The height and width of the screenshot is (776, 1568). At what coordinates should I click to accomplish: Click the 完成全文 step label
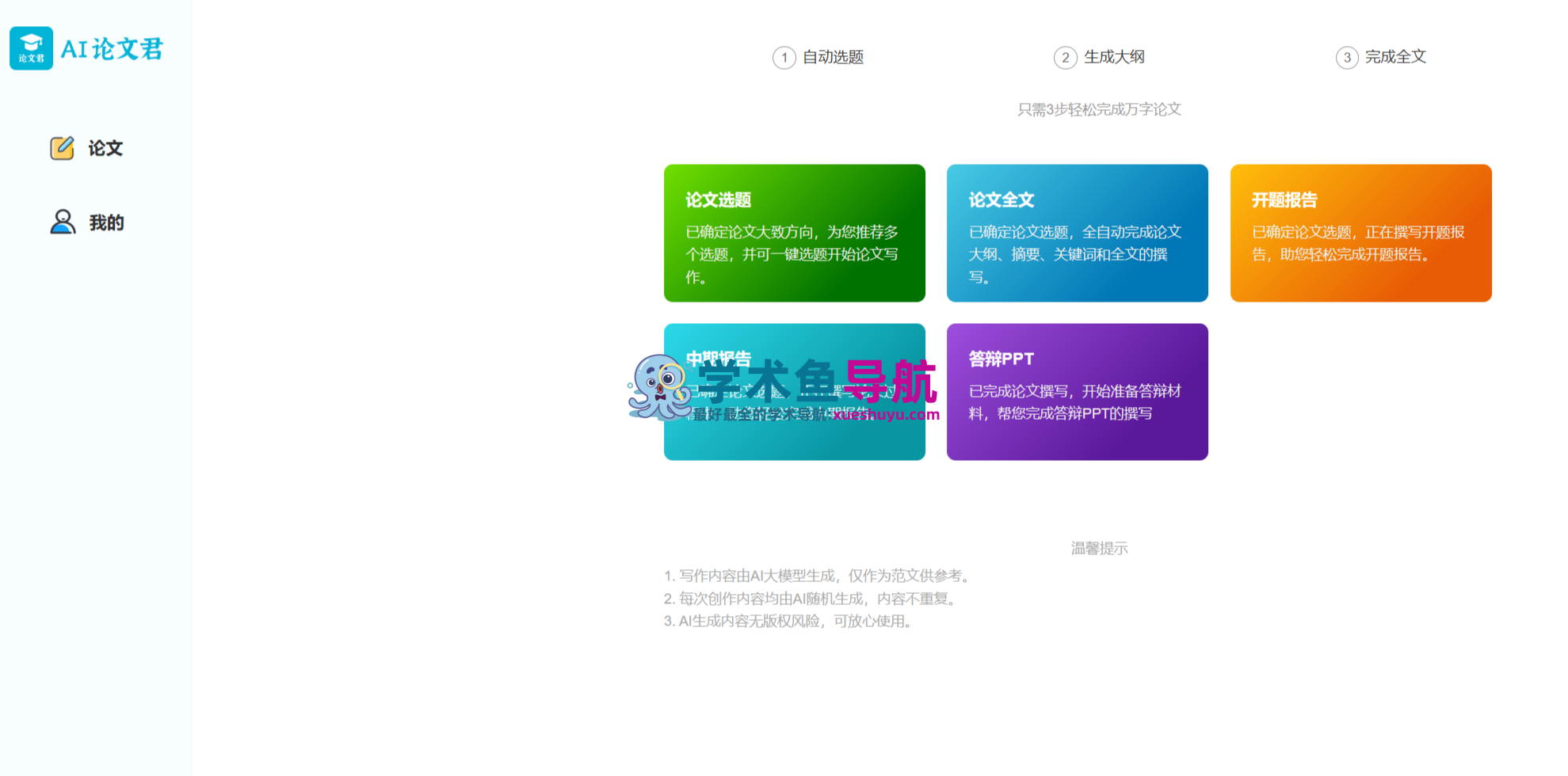coord(1395,57)
